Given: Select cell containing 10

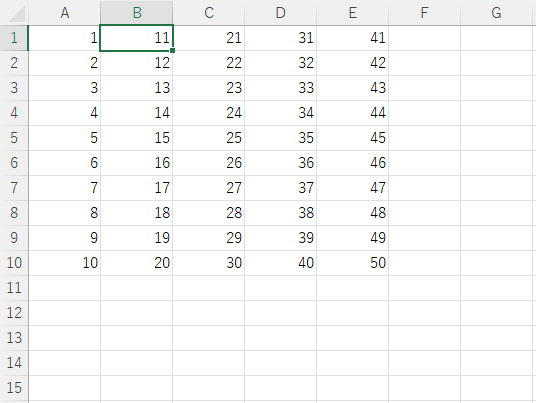Looking at the screenshot, I should tap(65, 263).
